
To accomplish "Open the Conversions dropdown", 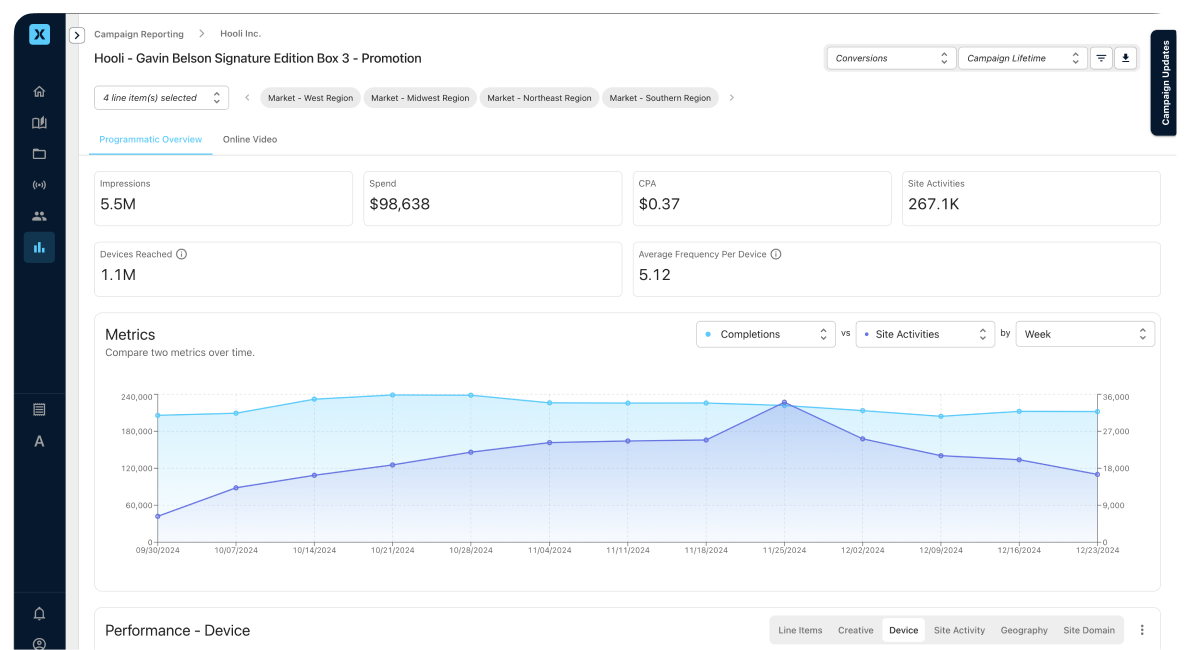I will point(891,58).
